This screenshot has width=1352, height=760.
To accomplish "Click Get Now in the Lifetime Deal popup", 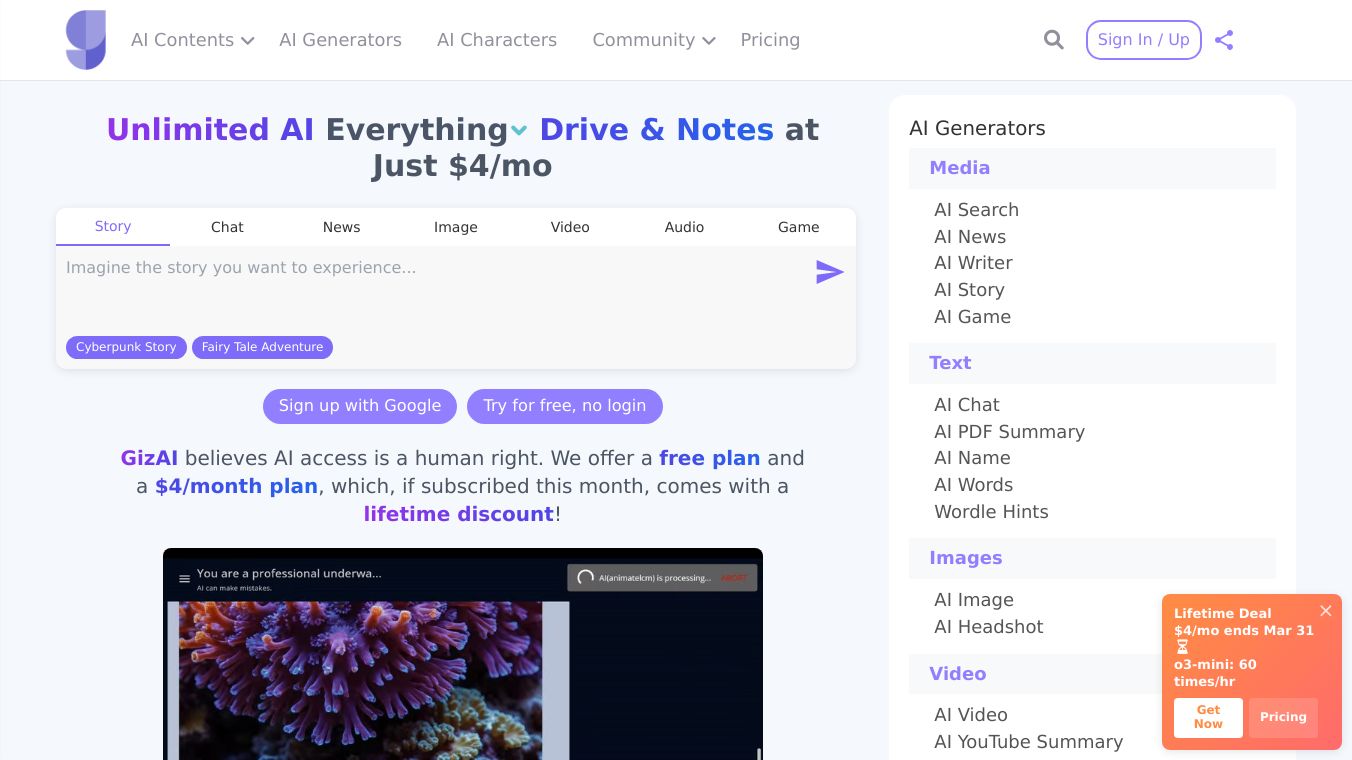I will (x=1208, y=717).
